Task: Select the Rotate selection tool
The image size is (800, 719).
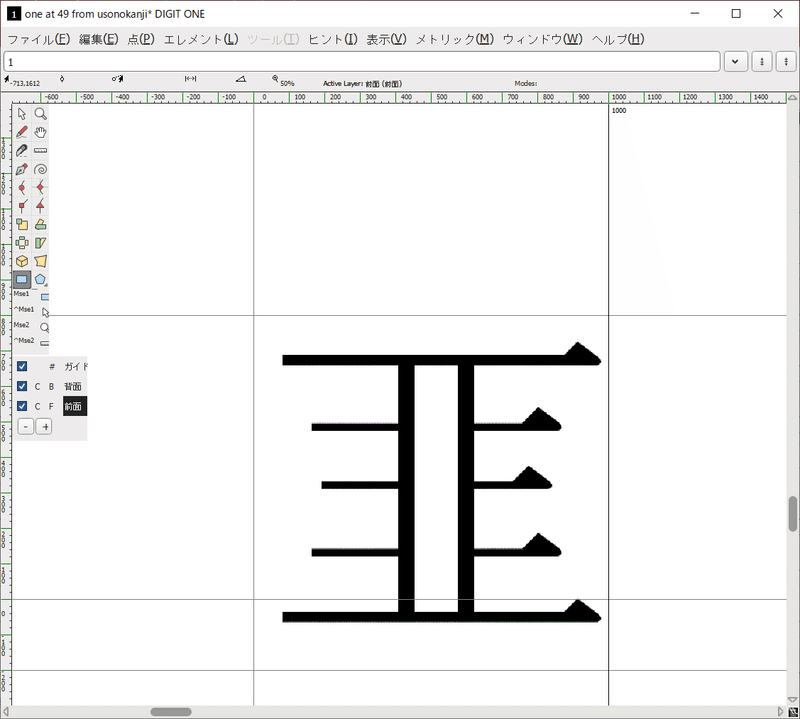Action: tap(40, 224)
